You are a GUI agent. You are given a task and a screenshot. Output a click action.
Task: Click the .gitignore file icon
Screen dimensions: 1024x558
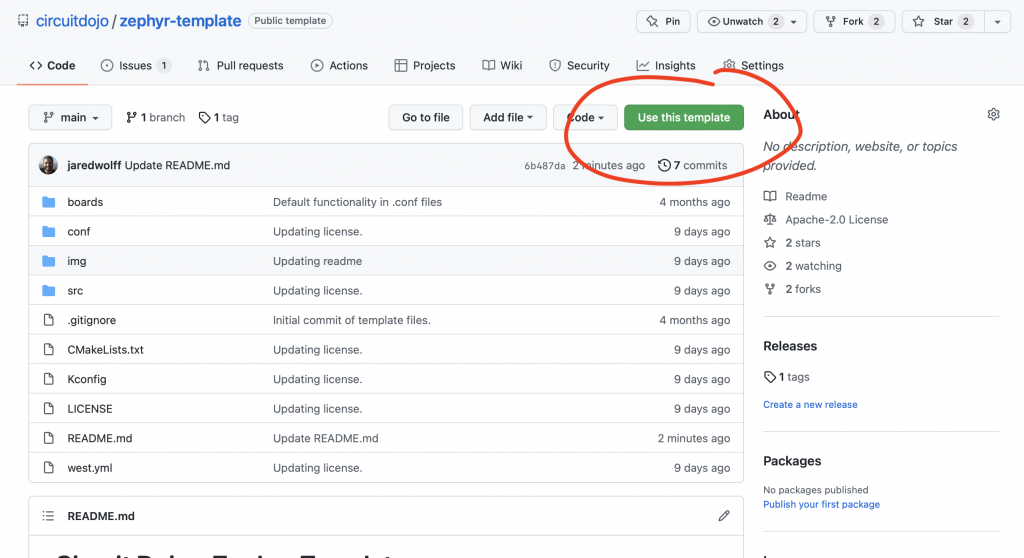coord(48,320)
